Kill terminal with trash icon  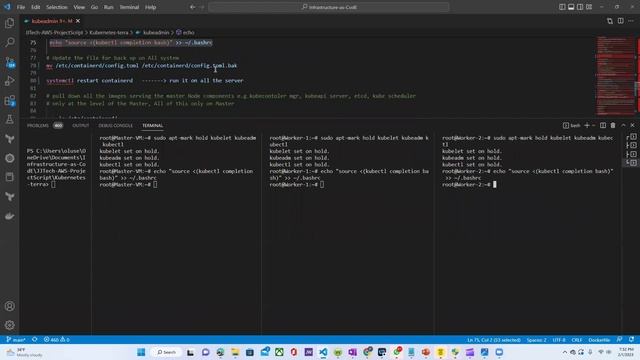[613, 125]
